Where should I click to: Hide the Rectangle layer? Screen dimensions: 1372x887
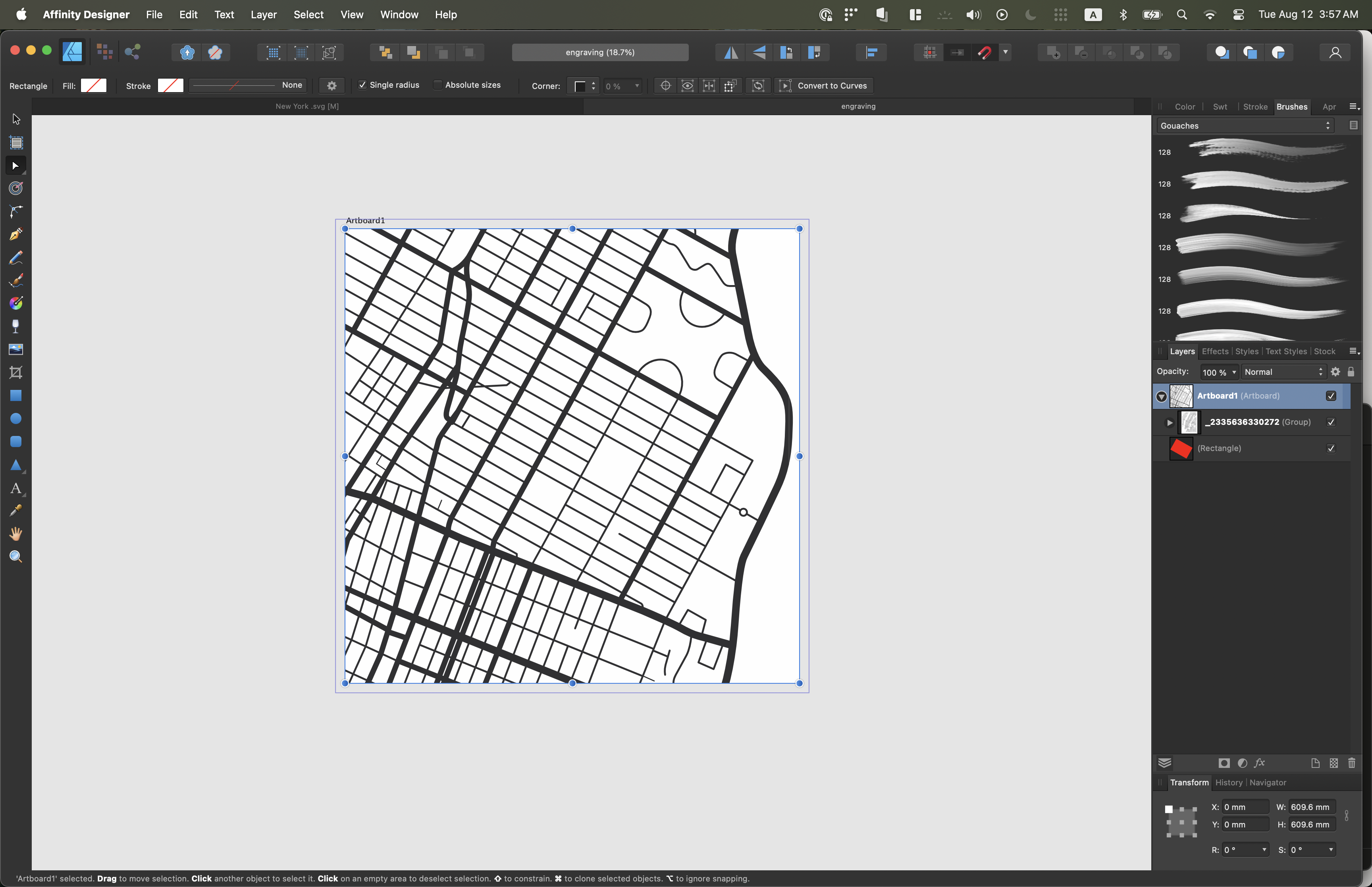pos(1331,448)
